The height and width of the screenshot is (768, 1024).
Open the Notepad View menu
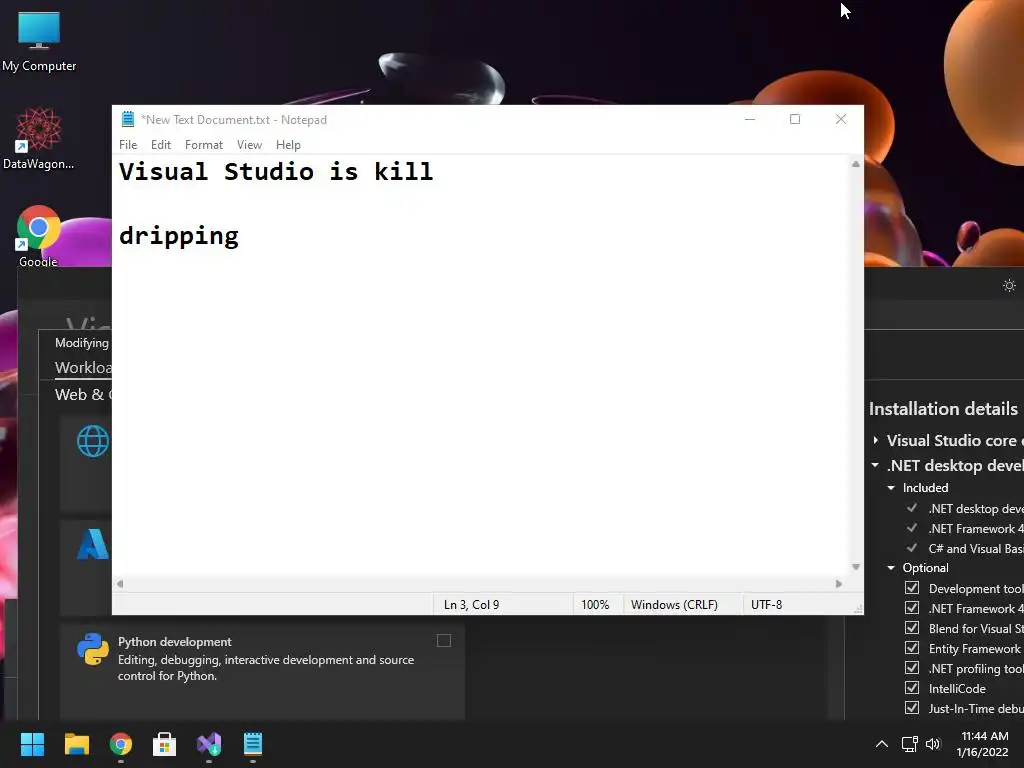click(x=249, y=144)
